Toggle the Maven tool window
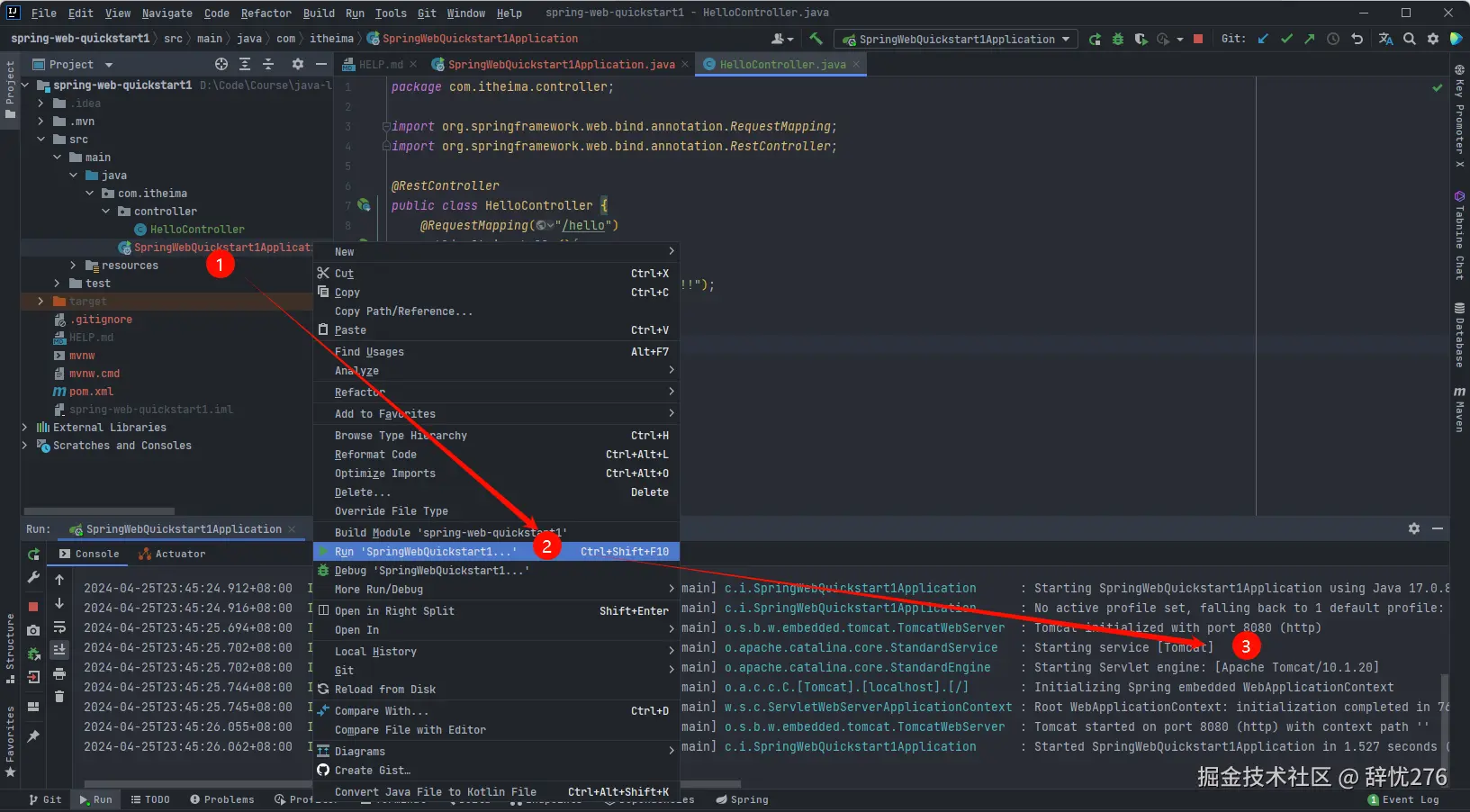1470x812 pixels. click(x=1459, y=410)
